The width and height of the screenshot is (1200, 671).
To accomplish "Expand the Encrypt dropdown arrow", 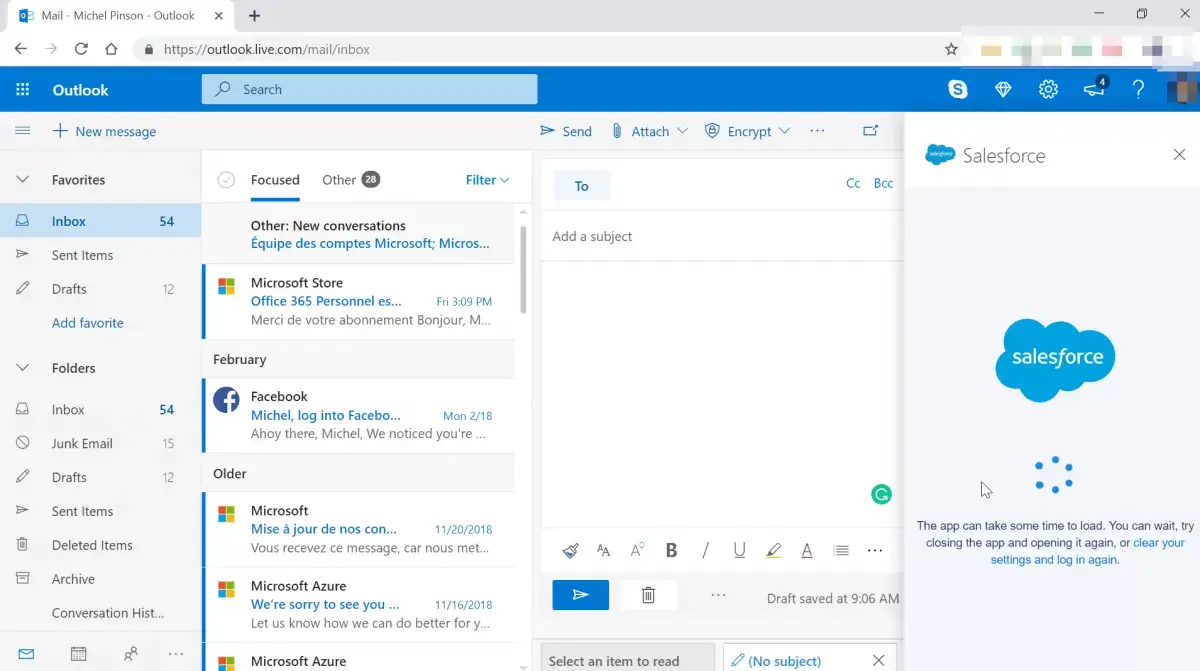I will (784, 131).
